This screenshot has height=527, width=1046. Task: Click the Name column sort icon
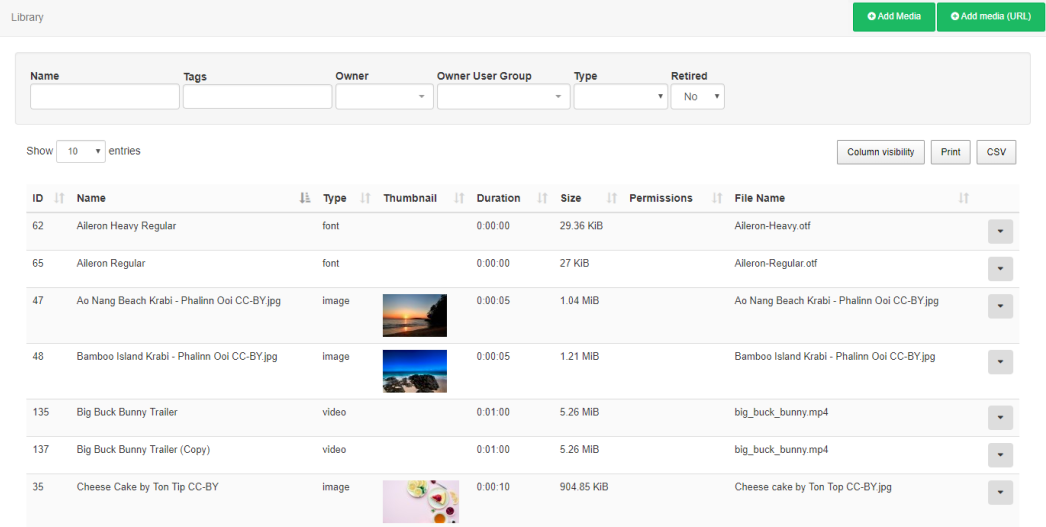point(305,199)
